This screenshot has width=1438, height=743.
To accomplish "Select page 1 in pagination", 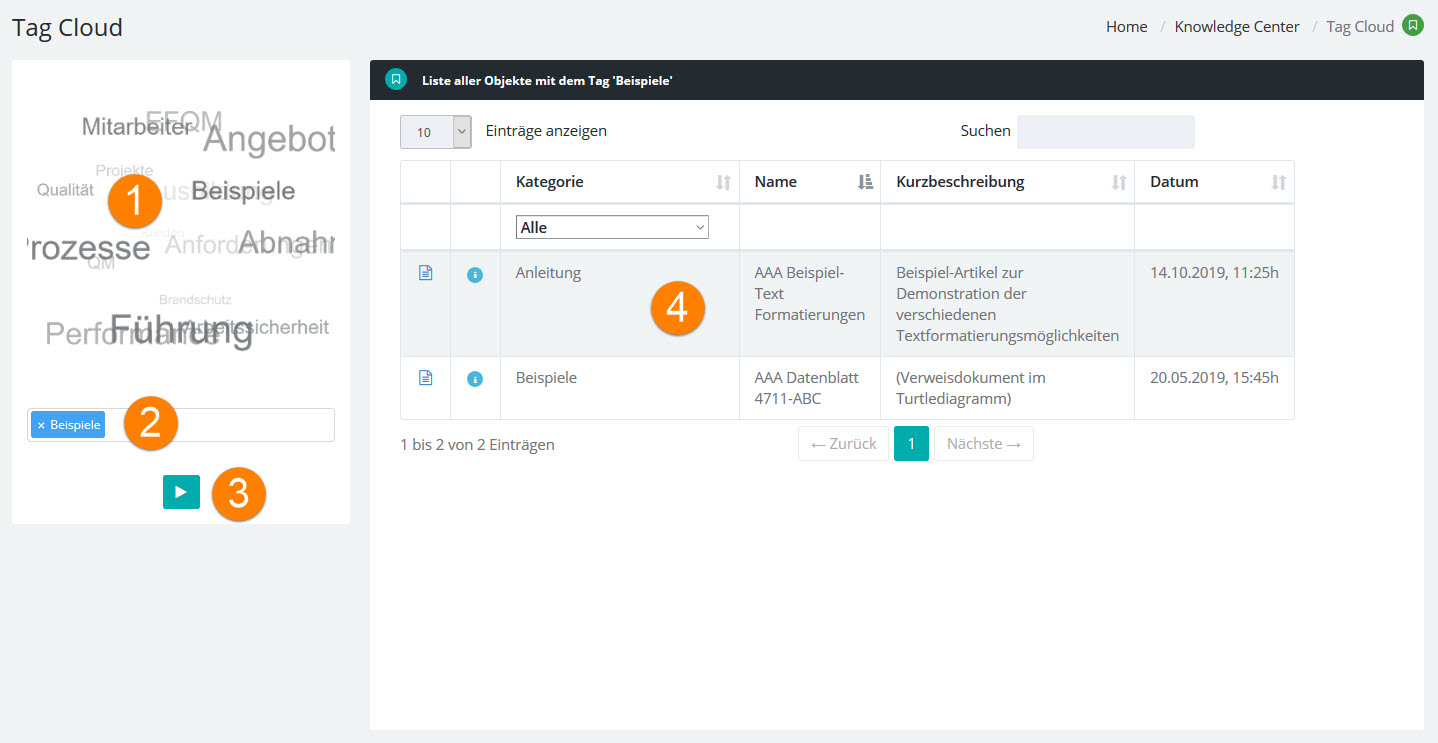I will tap(911, 444).
